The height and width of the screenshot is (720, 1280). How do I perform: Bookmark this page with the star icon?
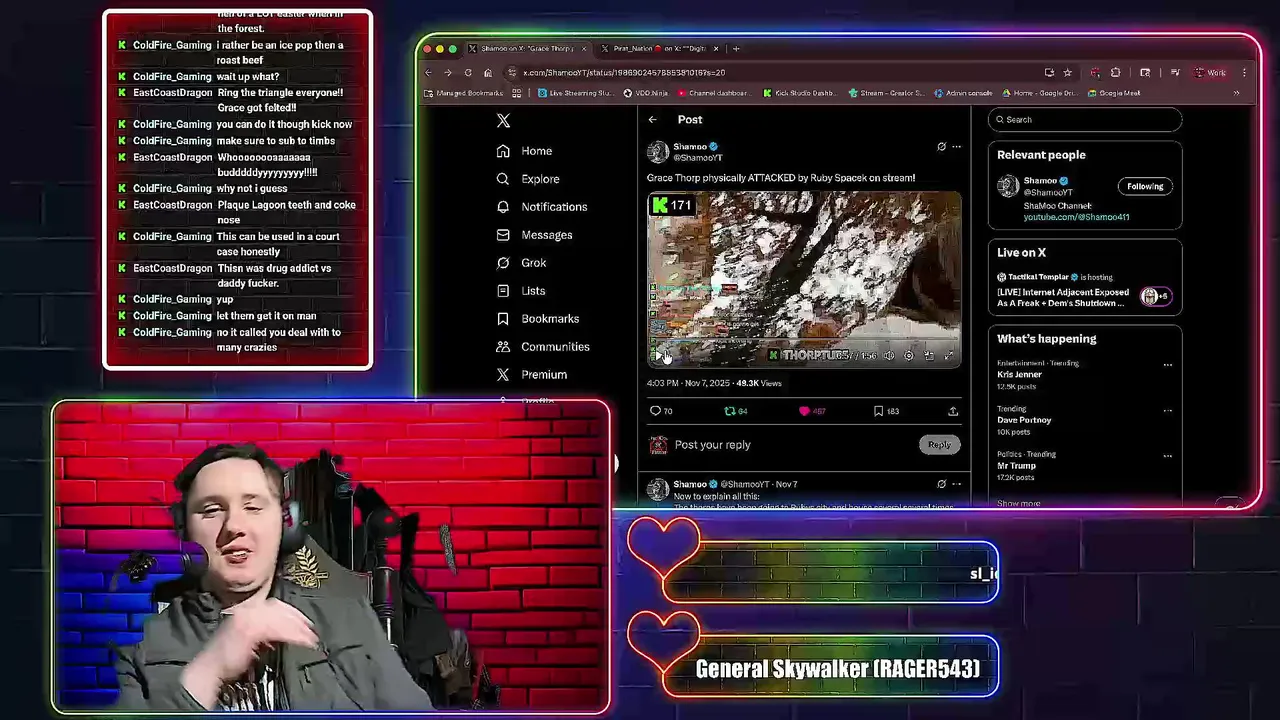[1067, 73]
